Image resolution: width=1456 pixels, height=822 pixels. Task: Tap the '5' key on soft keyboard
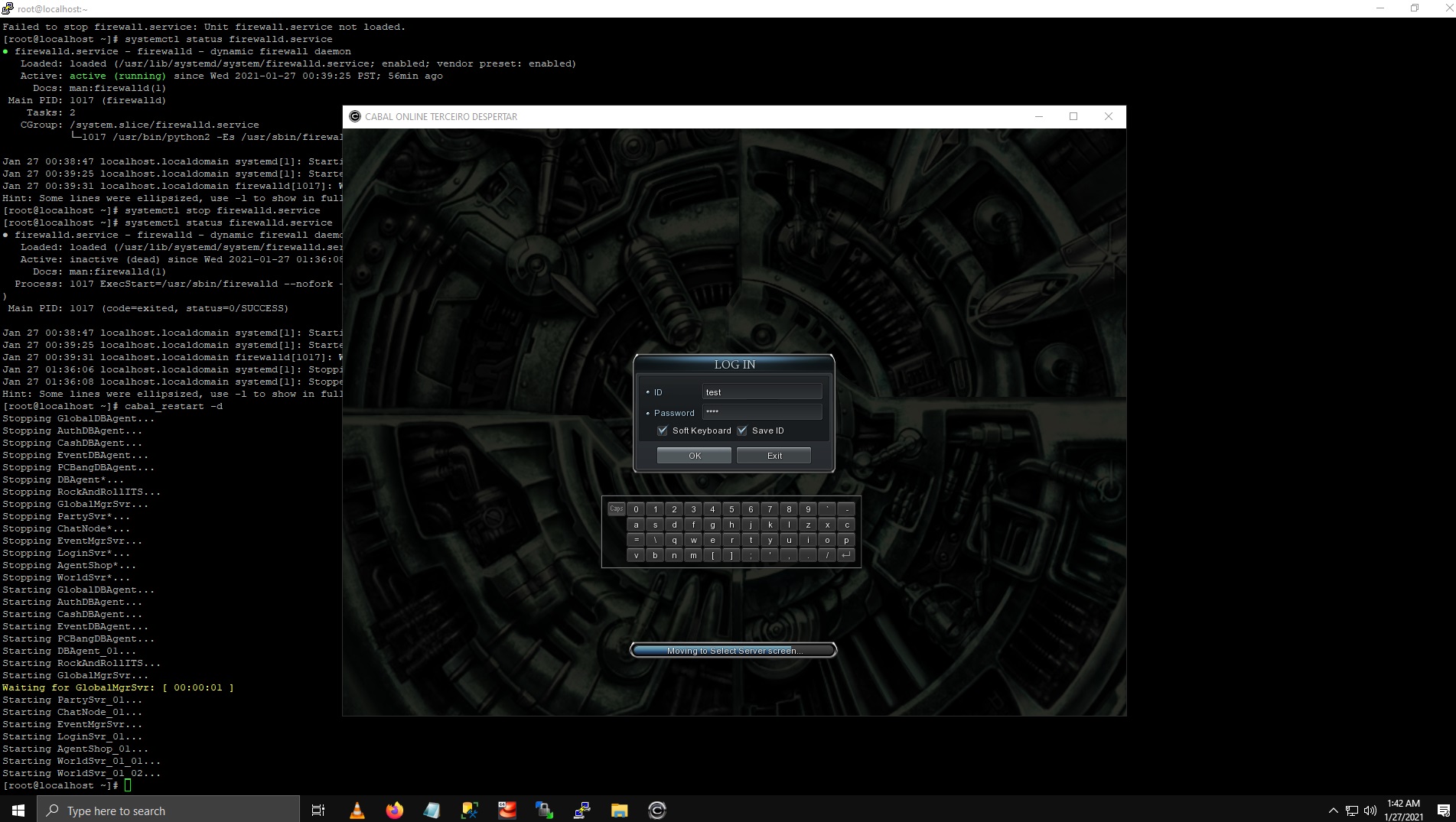coord(731,509)
